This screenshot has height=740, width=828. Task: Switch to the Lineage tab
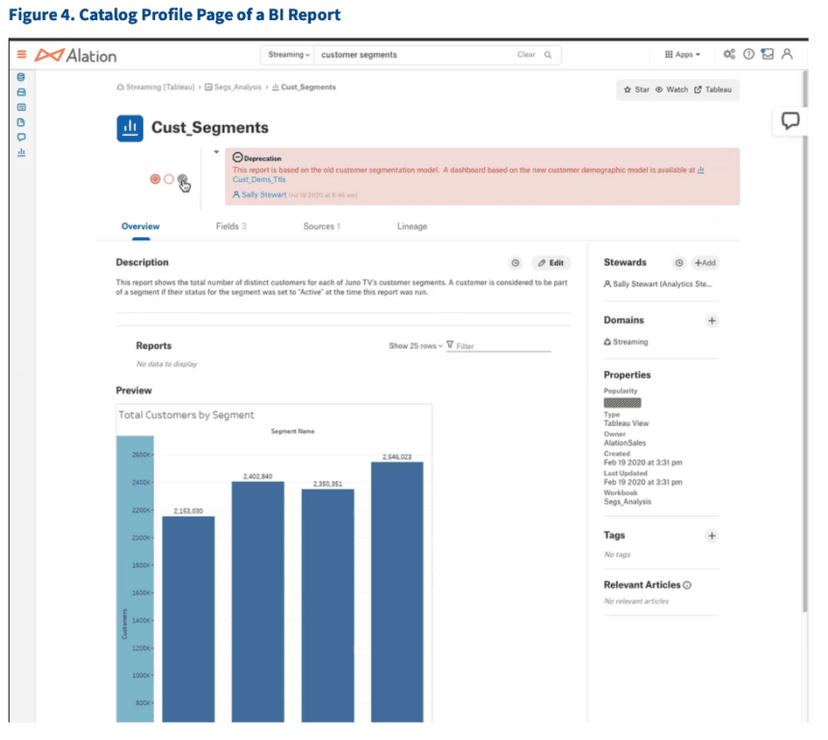click(412, 226)
